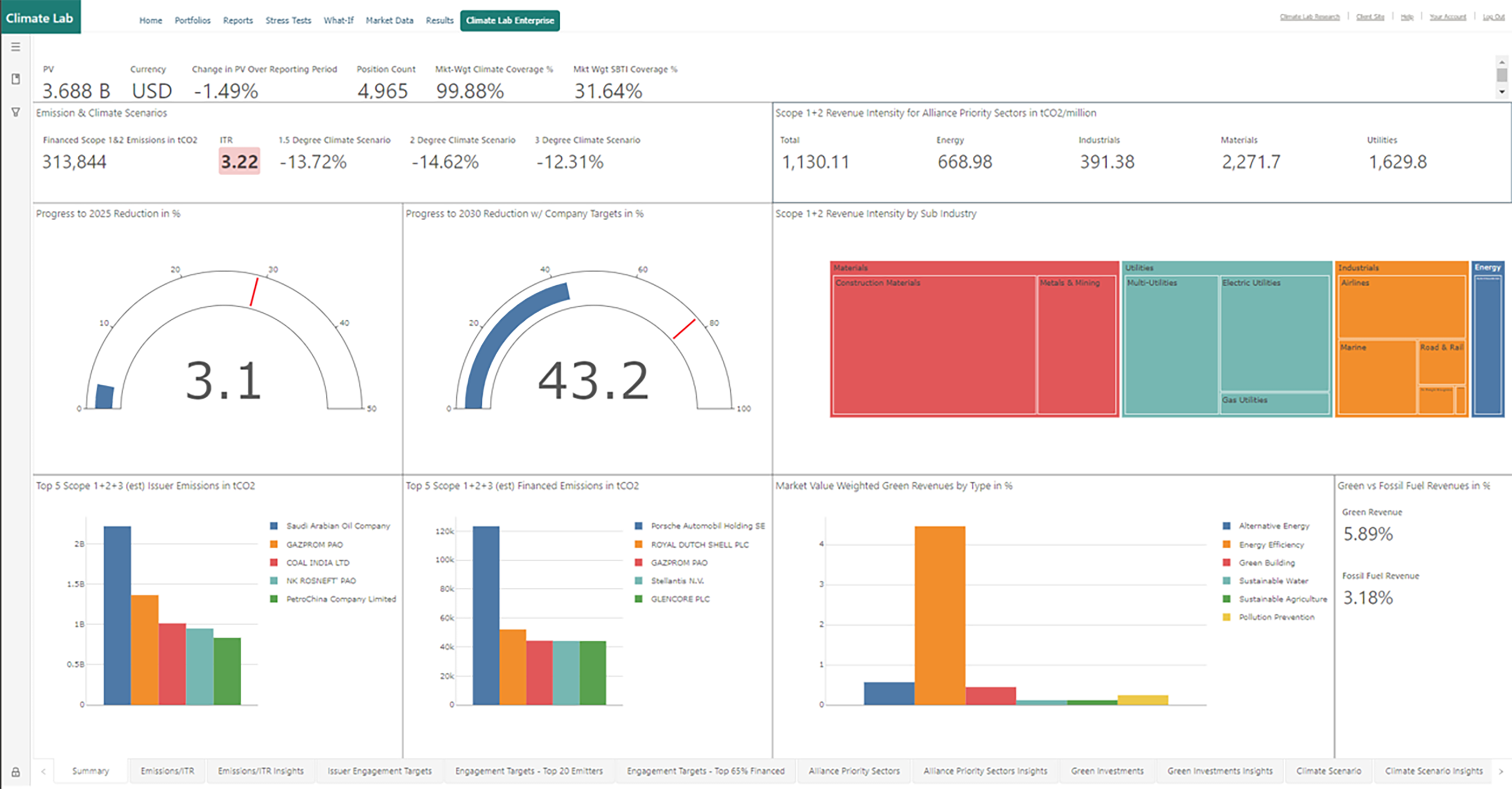
Task: Switch to the Alliance Priority Sectors tab
Action: (854, 771)
